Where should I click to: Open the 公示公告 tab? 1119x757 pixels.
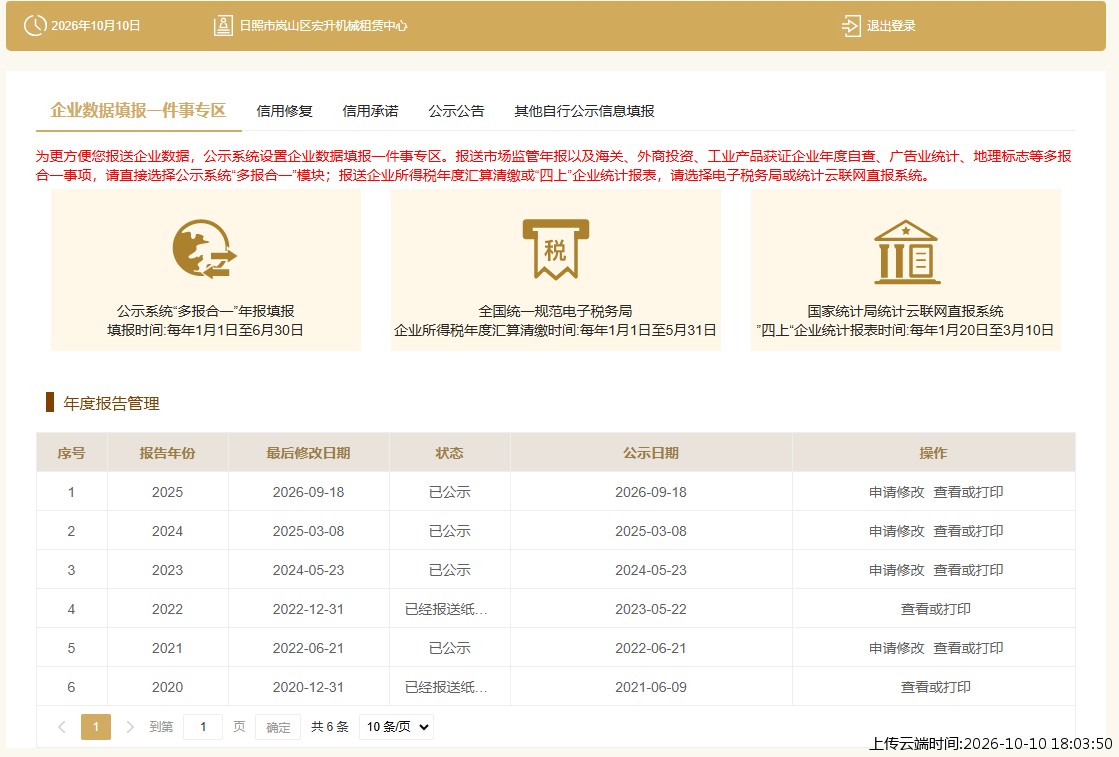click(x=456, y=111)
